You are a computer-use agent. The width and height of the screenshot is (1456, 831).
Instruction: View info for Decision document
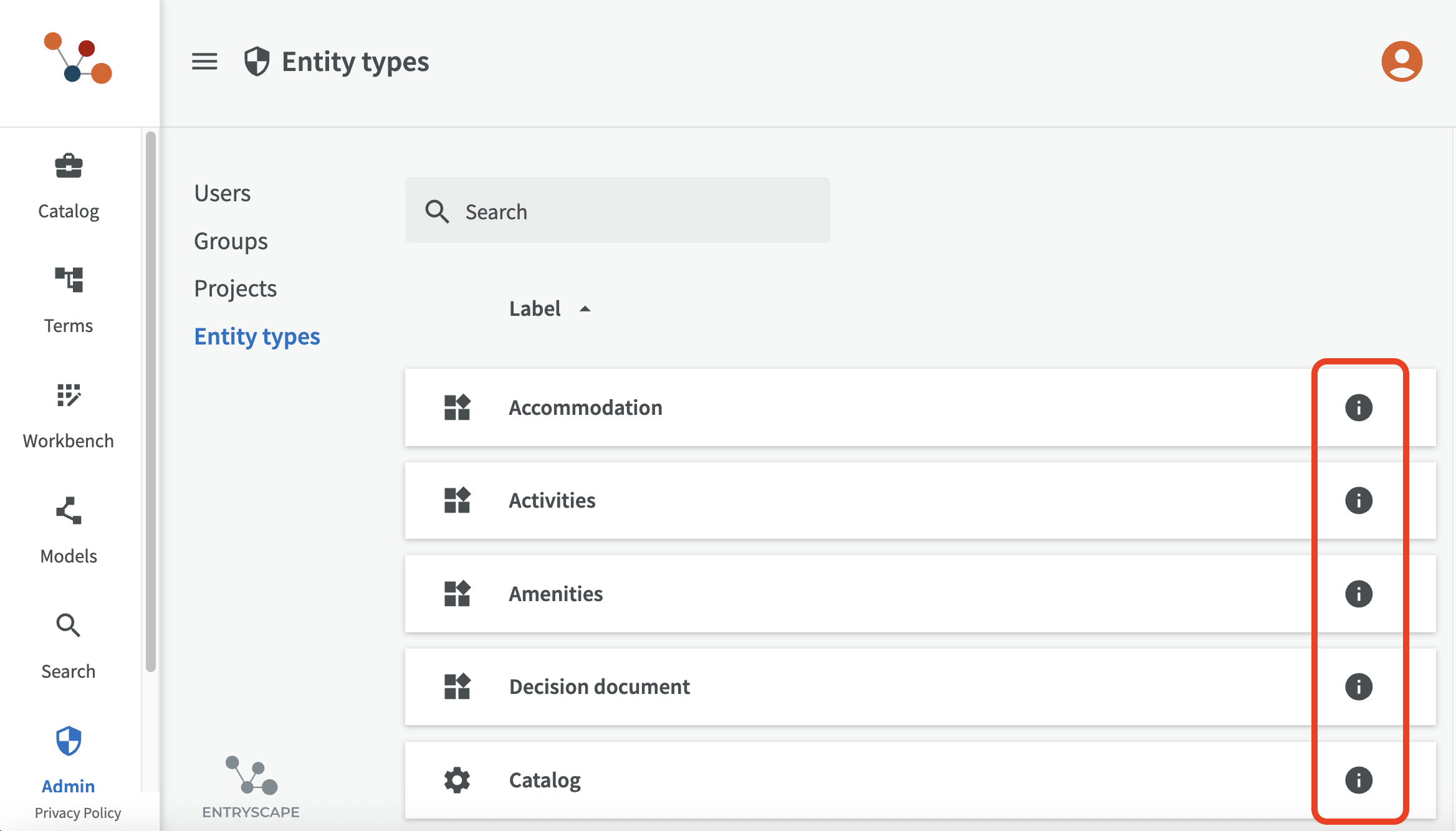pos(1358,687)
